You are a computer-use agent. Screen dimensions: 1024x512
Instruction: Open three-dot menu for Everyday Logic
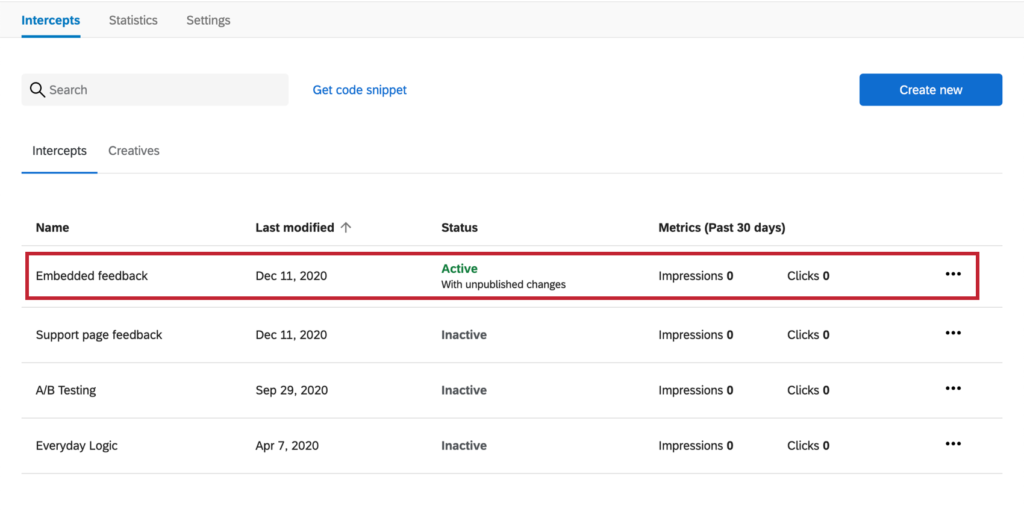click(x=953, y=445)
